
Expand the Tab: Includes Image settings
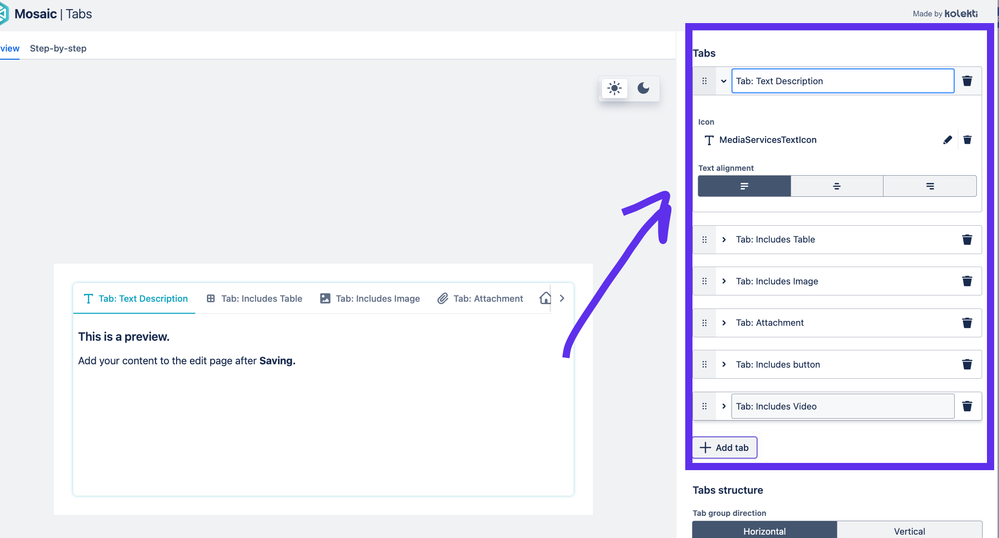(x=724, y=281)
